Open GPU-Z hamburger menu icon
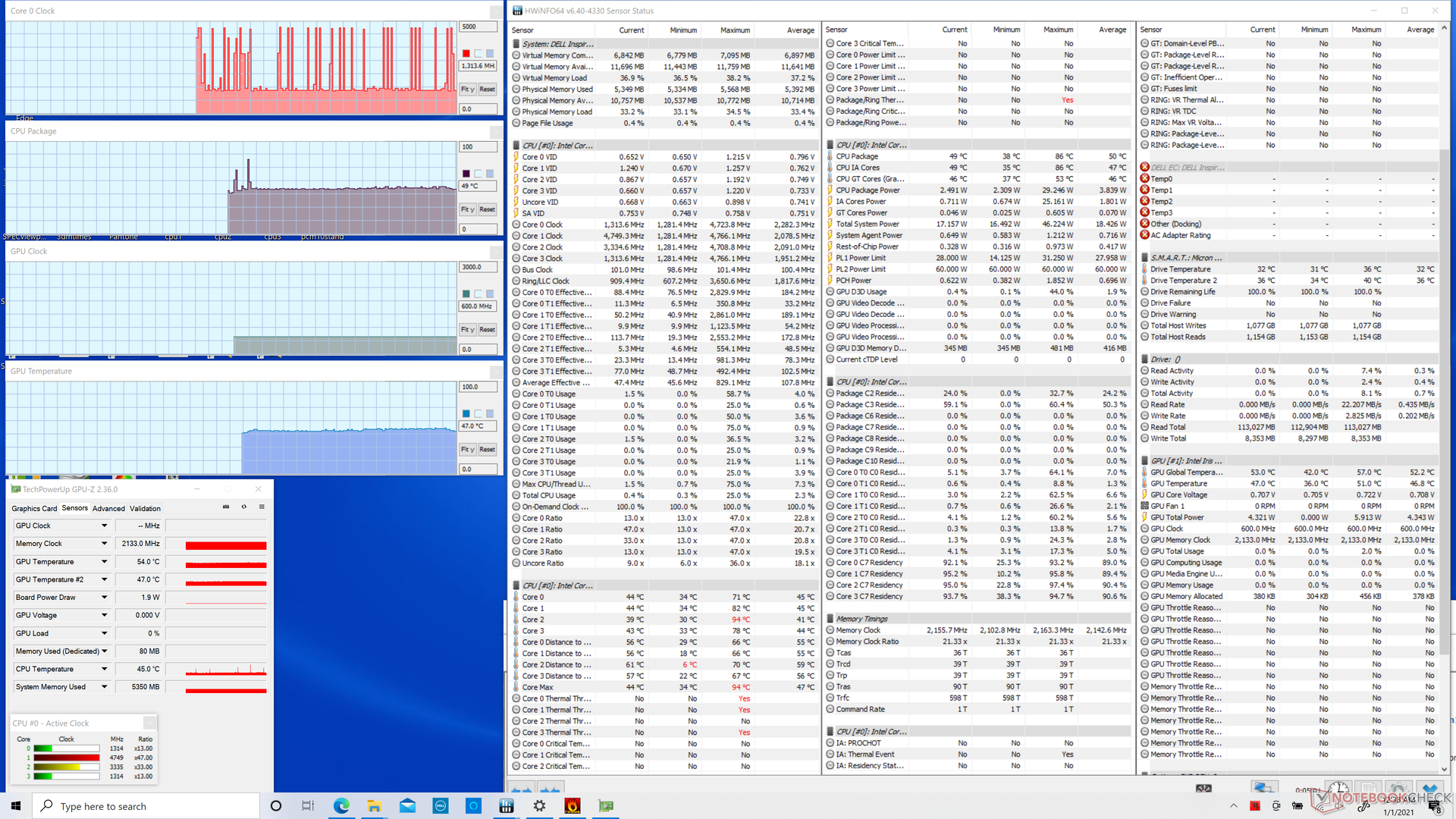The width and height of the screenshot is (1456, 819). tap(262, 507)
